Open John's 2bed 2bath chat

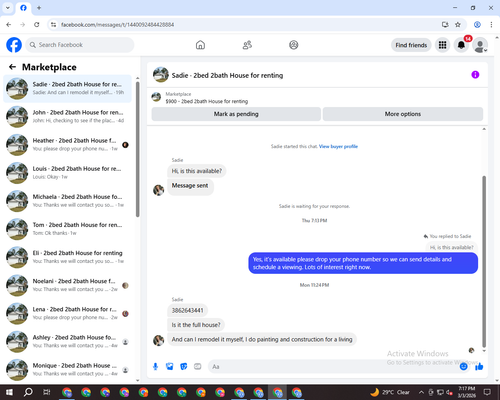tap(67, 116)
